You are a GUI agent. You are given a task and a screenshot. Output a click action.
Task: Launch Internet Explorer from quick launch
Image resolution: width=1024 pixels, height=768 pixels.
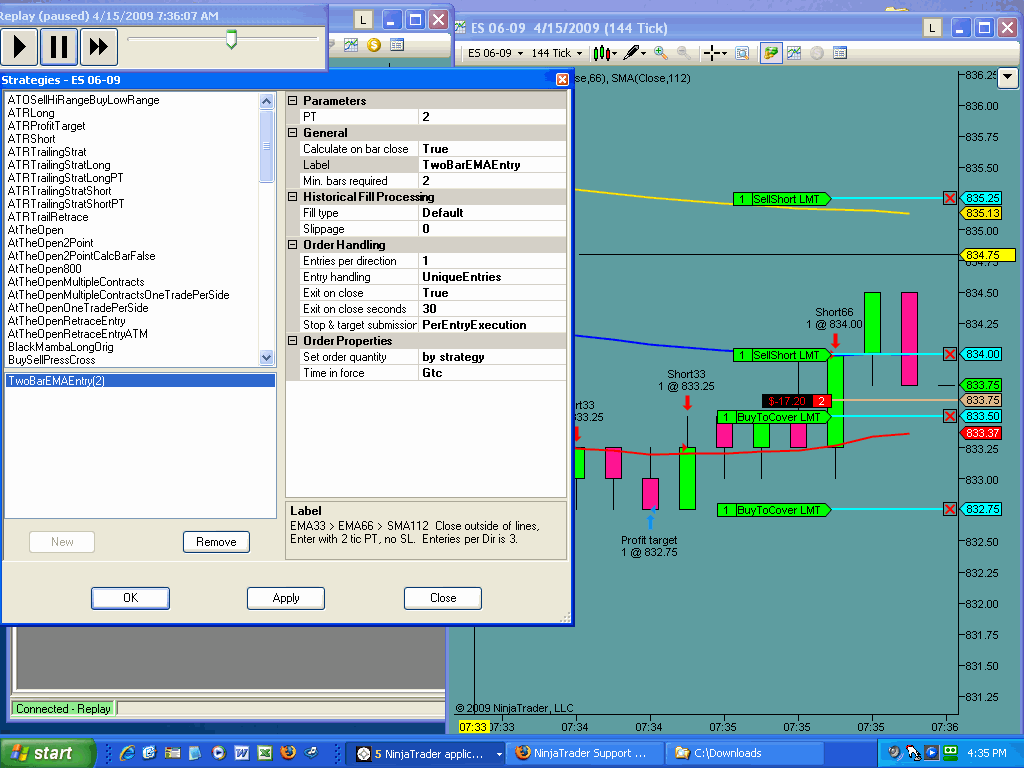click(x=127, y=753)
